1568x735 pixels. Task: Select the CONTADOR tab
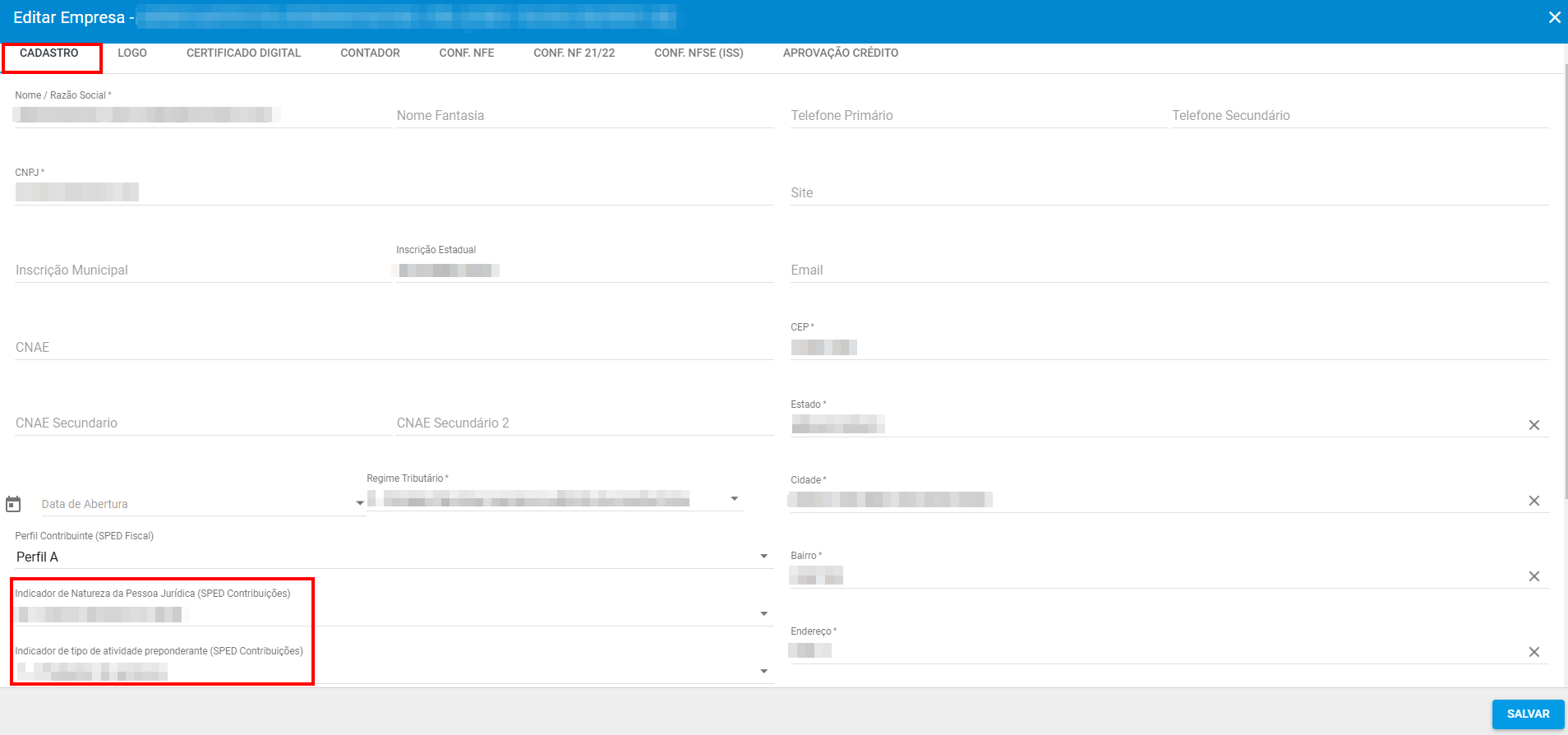(370, 53)
